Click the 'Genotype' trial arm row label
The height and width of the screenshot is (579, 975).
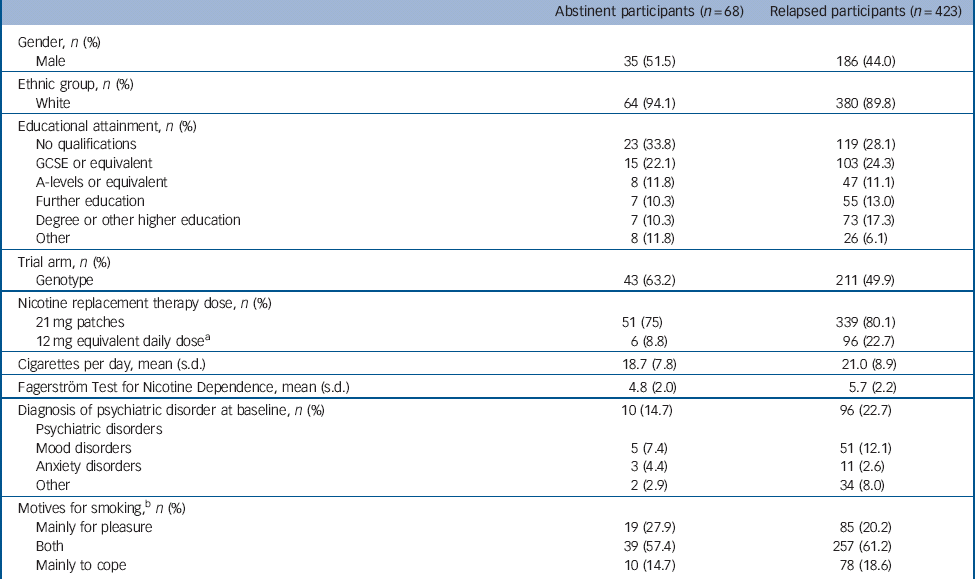[x=65, y=281]
